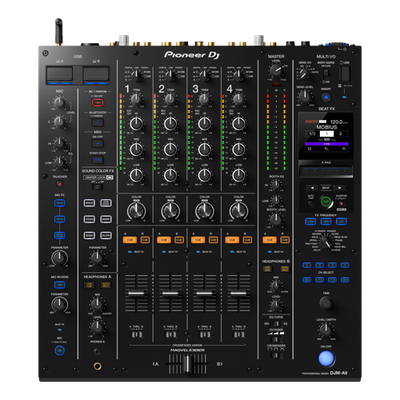The width and height of the screenshot is (400, 400).
Task: Flip the Sound Color FX Center Lock switch
Action: tap(97, 187)
